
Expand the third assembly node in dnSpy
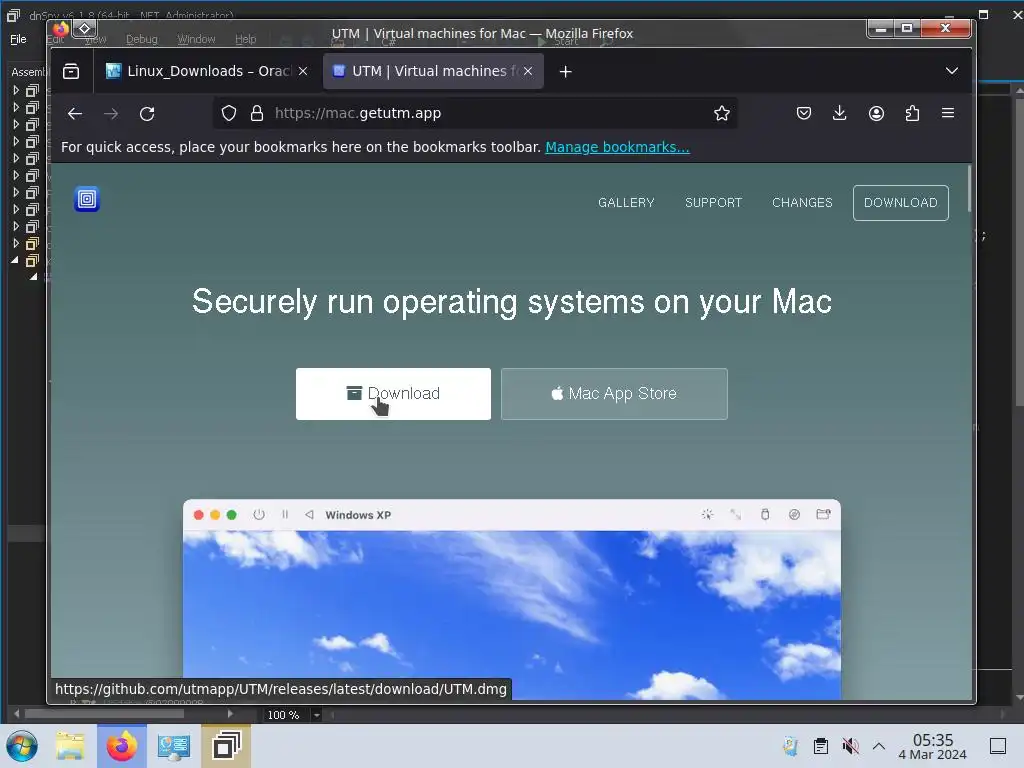tap(16, 124)
